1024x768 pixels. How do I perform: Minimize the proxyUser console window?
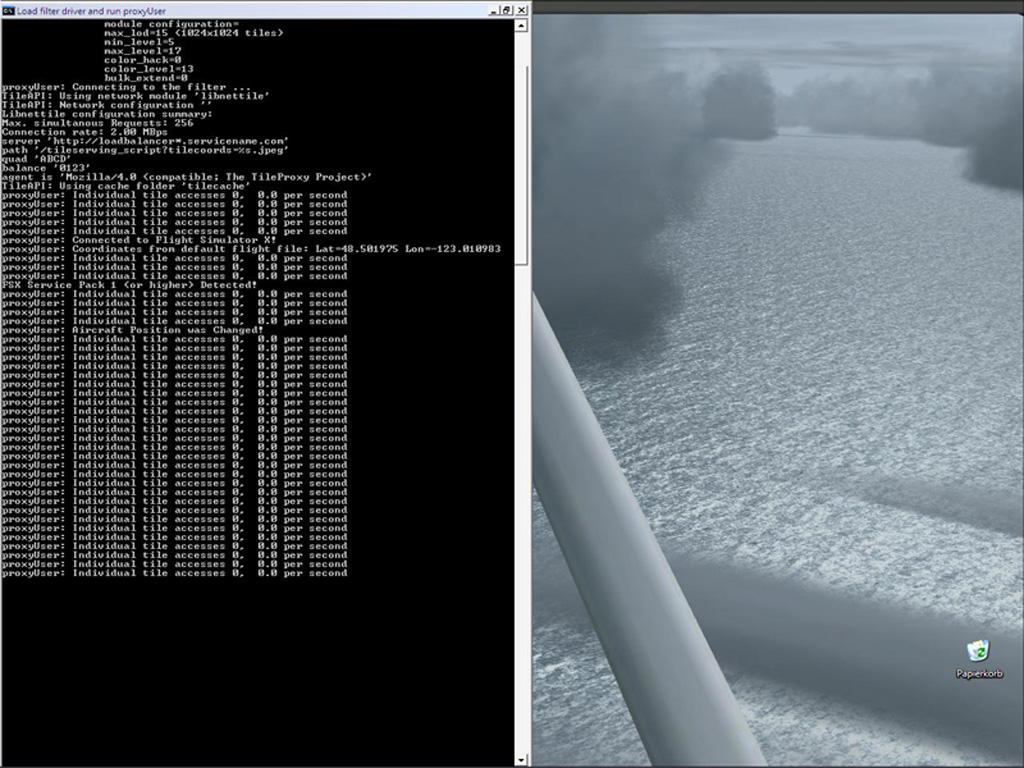coord(494,10)
